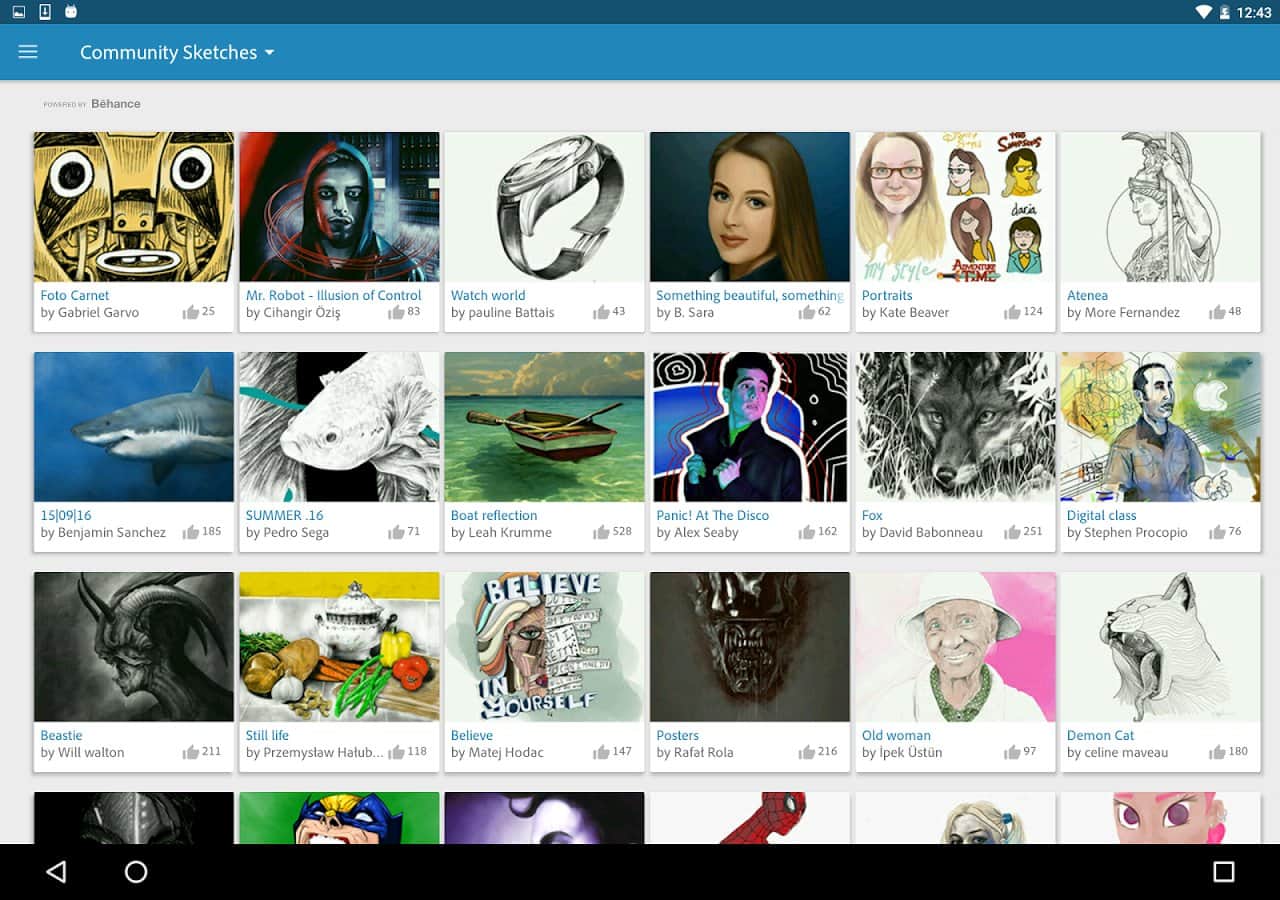Click the Atenea title link

click(x=1087, y=295)
